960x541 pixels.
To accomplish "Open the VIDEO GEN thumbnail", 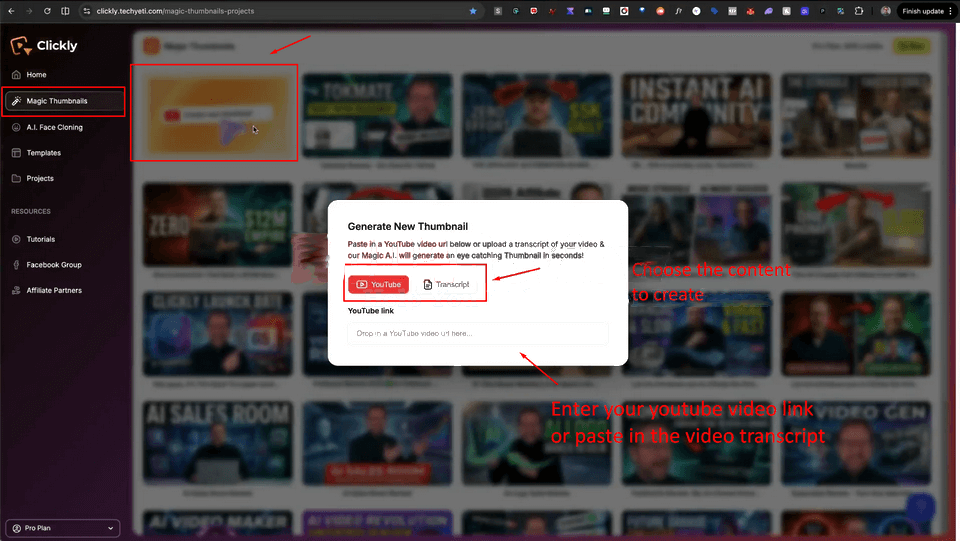I will (856, 443).
